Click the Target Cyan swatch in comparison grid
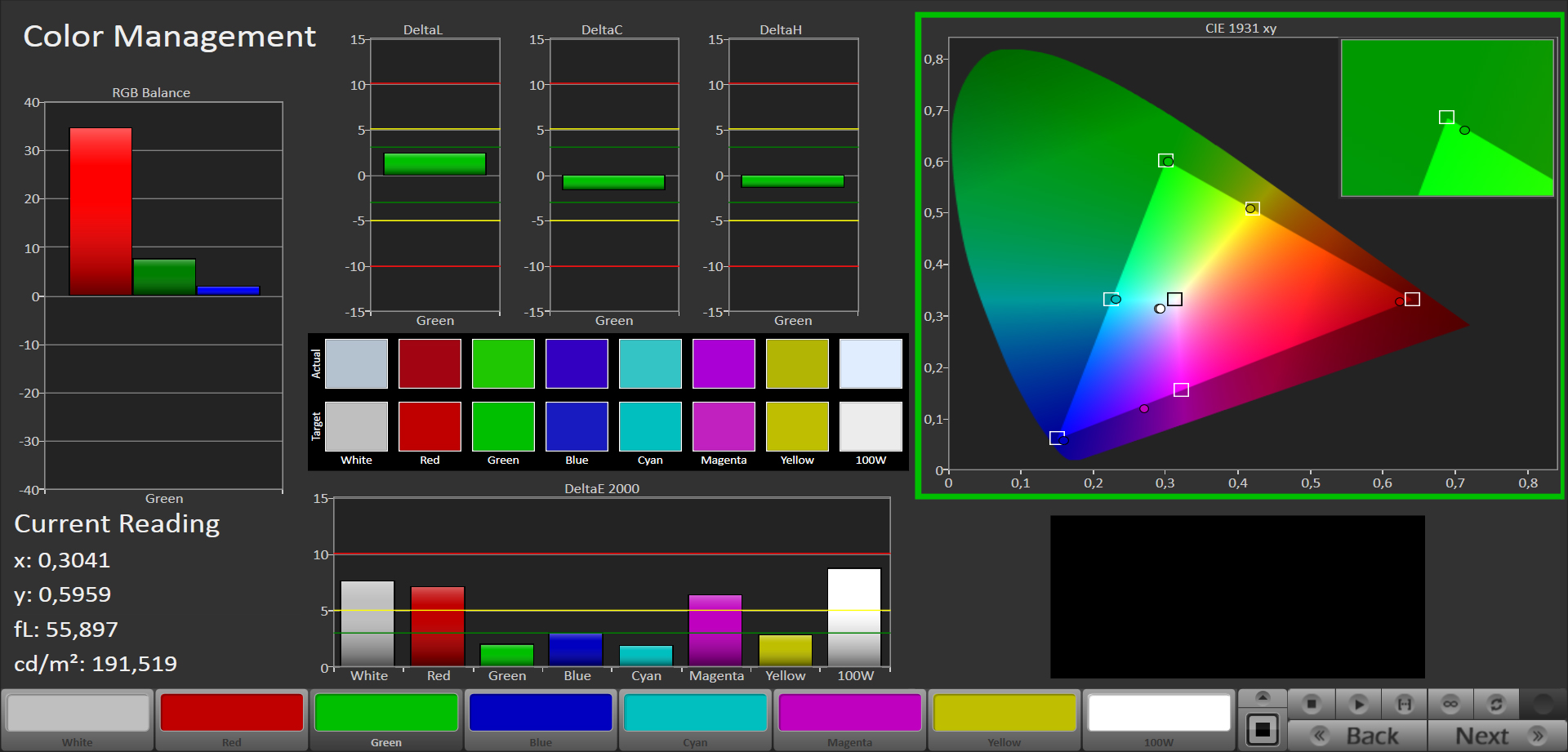The height and width of the screenshot is (752, 1568). [650, 426]
